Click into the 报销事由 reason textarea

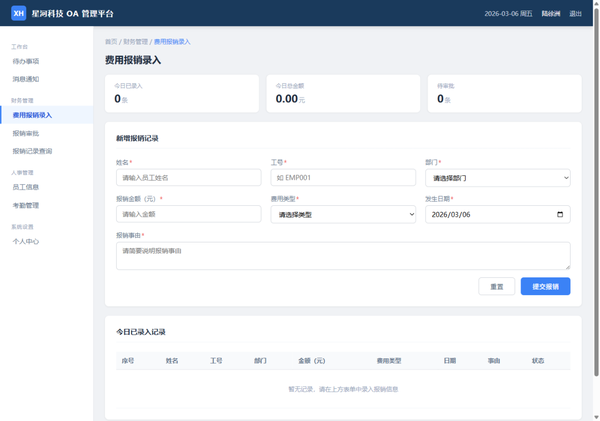pyautogui.click(x=343, y=255)
